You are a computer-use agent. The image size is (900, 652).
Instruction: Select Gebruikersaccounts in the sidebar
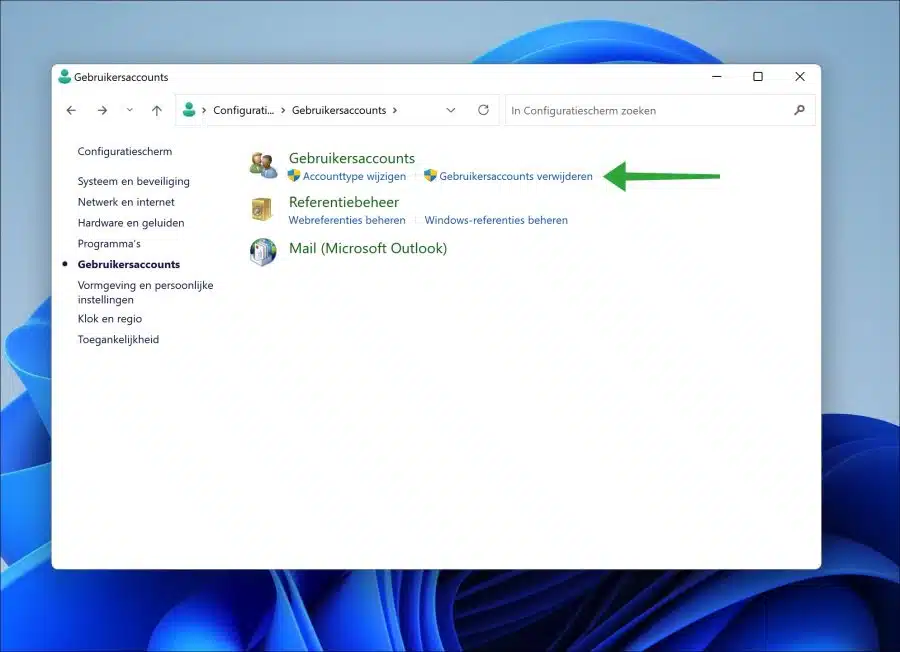[x=129, y=265]
